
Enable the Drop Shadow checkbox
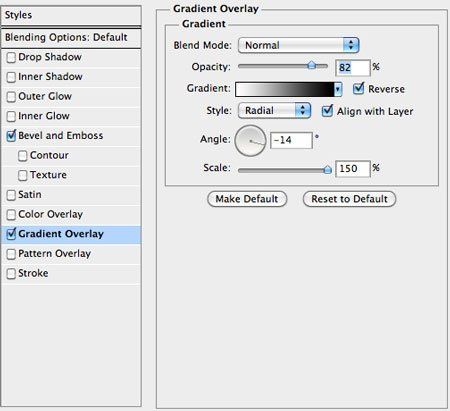tap(11, 58)
